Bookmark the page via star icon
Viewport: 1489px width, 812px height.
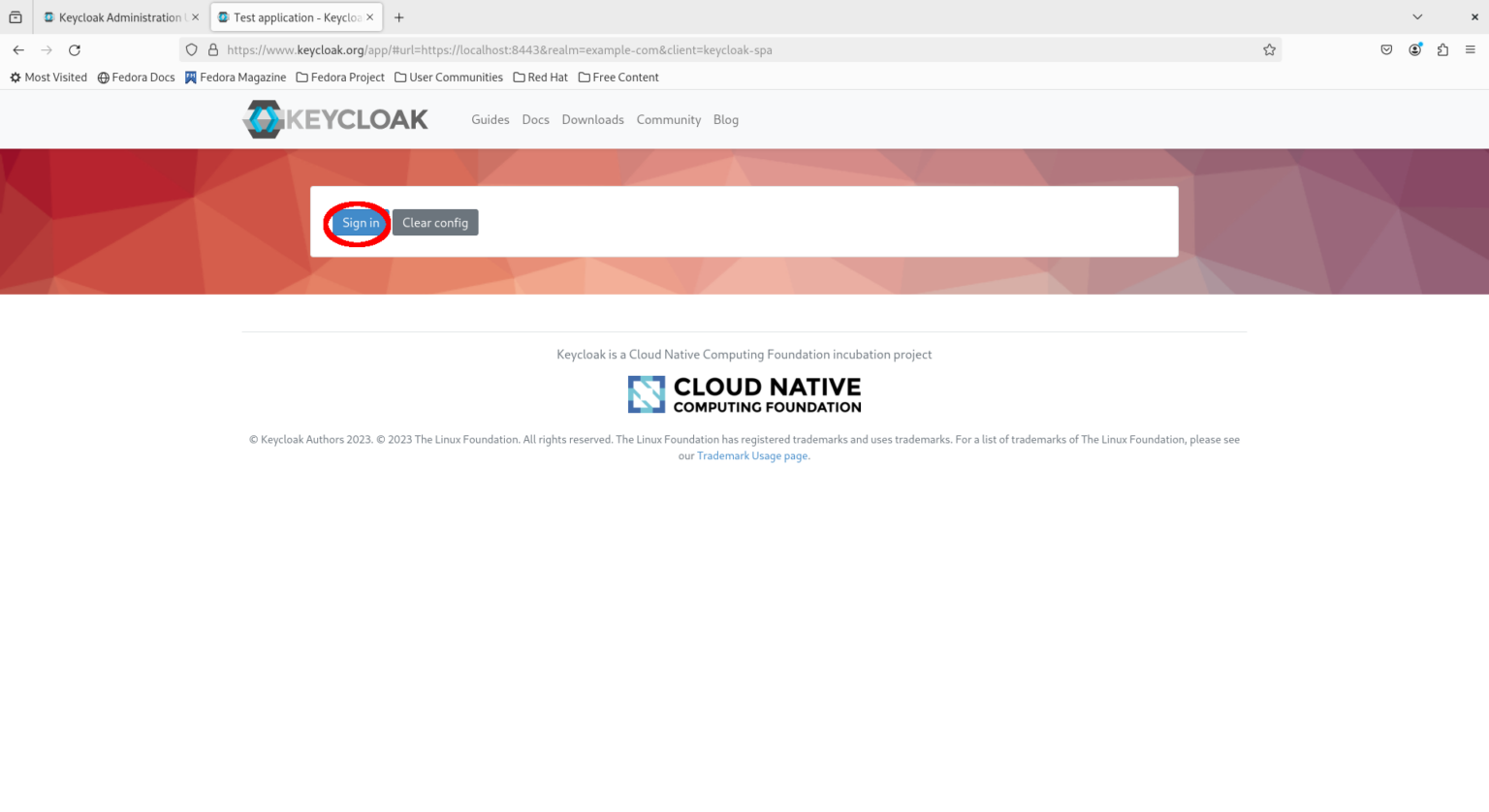pyautogui.click(x=1270, y=49)
